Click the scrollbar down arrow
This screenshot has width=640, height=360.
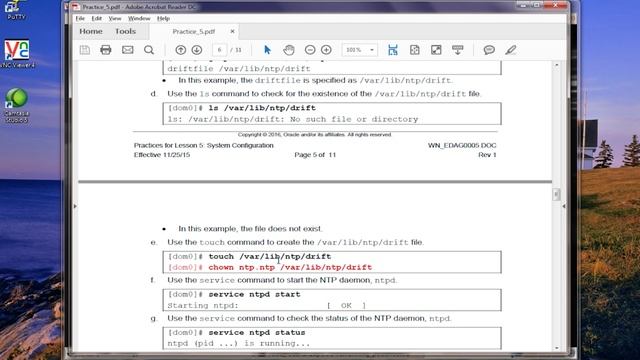coord(556,348)
